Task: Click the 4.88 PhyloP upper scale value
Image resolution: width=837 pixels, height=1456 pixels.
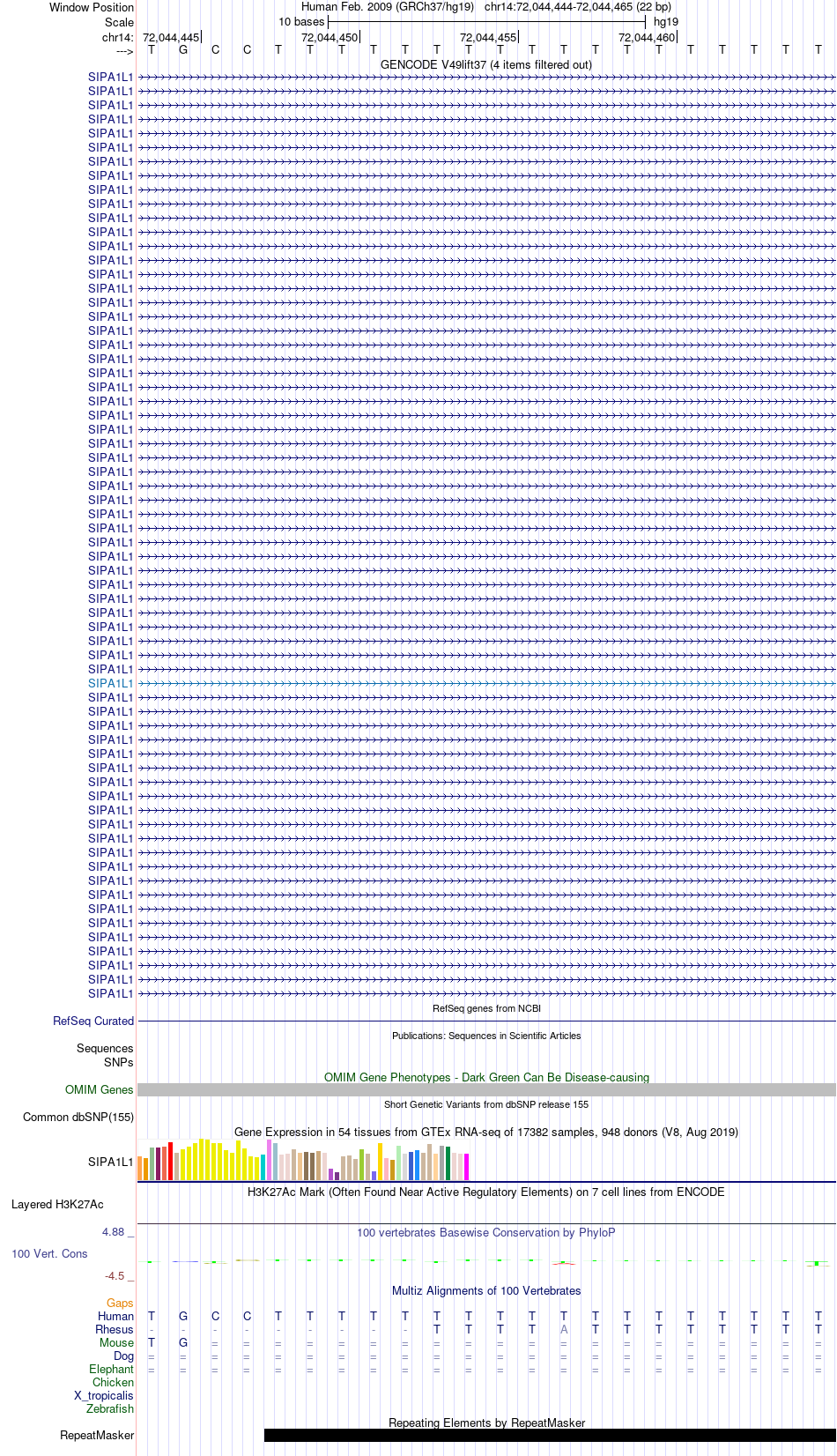Action: 114,1231
